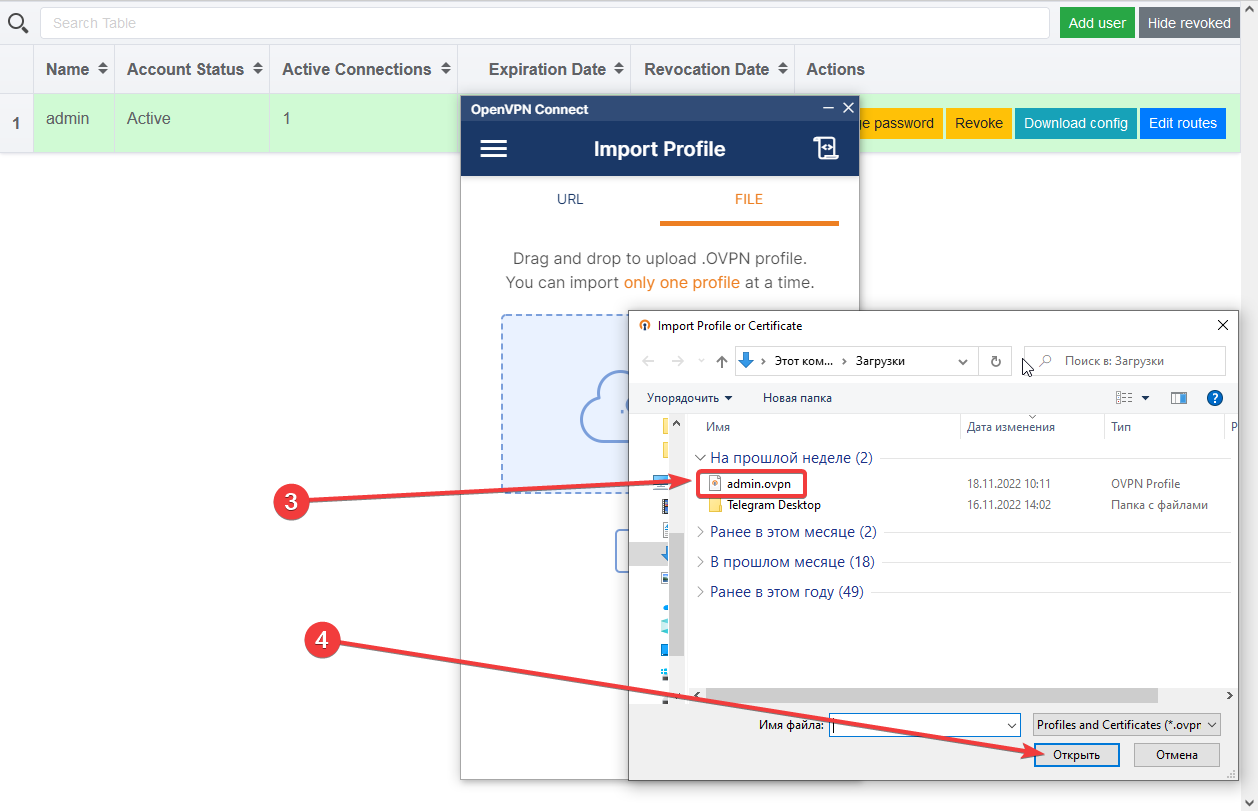Click Edit routes for admin

(1183, 123)
